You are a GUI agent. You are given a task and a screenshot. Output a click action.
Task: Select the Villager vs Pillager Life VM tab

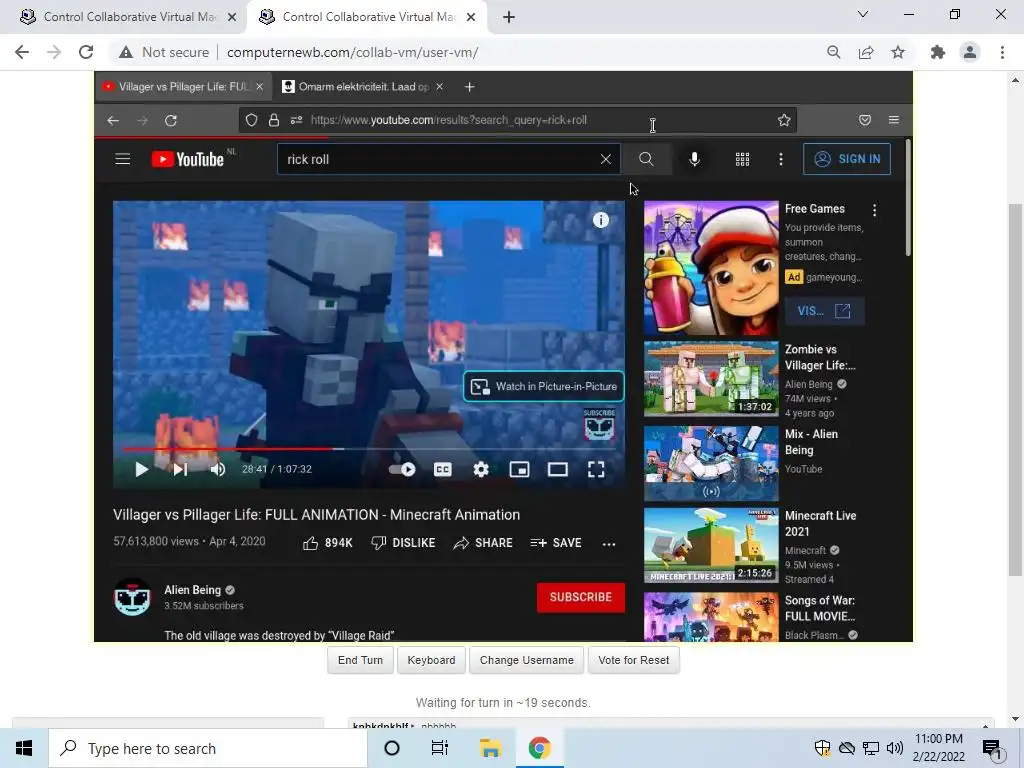tap(183, 86)
